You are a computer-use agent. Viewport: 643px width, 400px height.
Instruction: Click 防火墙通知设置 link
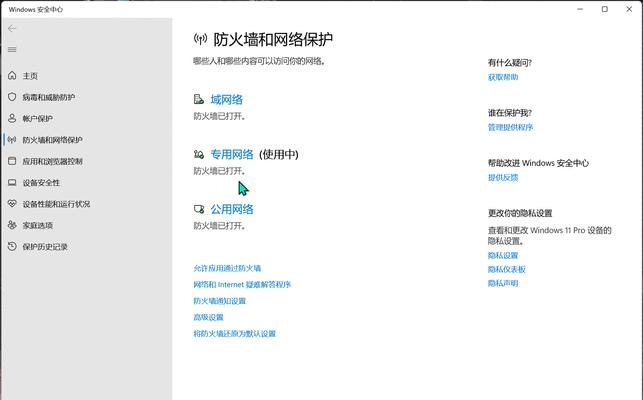219,301
